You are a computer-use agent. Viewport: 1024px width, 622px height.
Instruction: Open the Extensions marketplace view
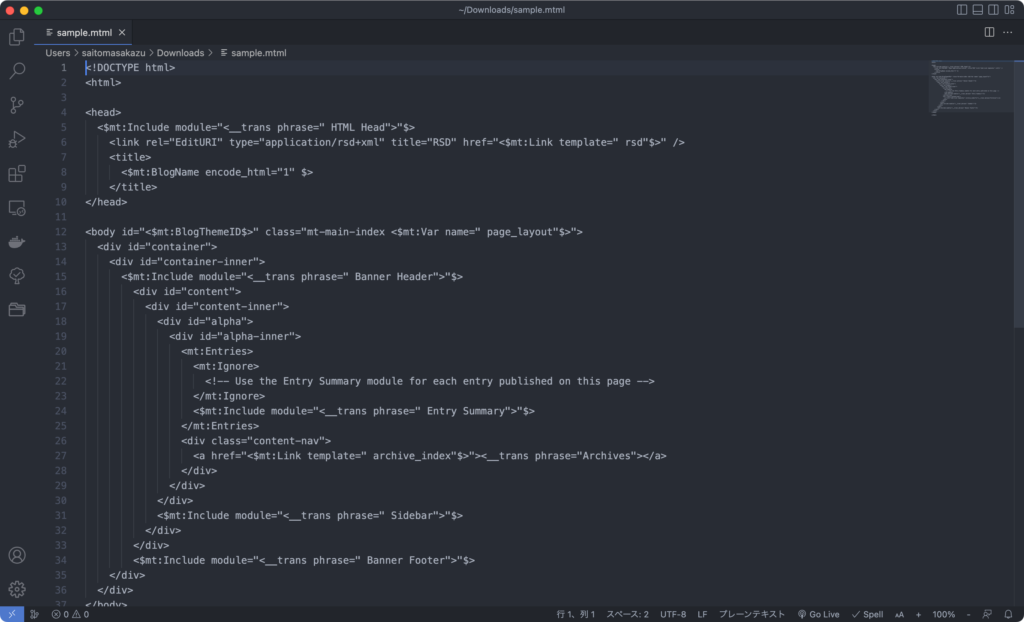click(16, 173)
